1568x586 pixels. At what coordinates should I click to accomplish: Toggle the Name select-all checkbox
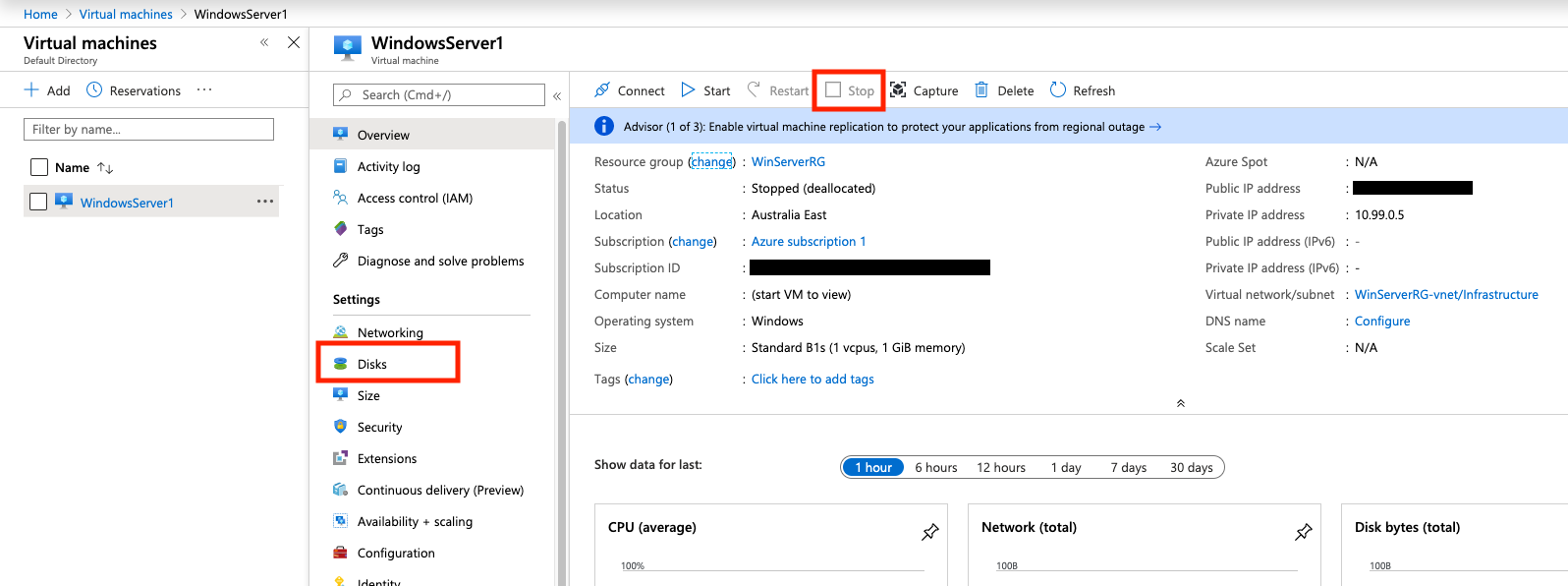[x=39, y=167]
